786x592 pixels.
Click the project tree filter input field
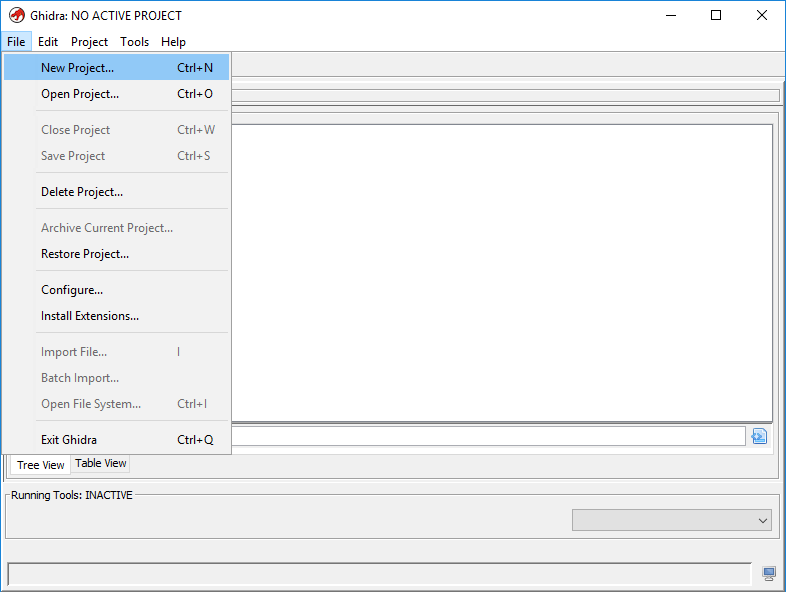point(488,436)
